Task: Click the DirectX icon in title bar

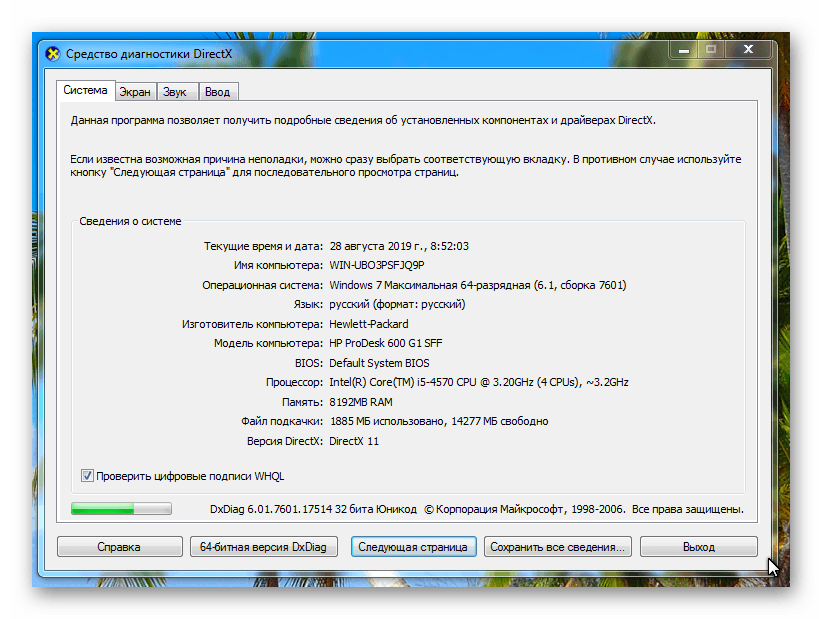Action: [52, 53]
